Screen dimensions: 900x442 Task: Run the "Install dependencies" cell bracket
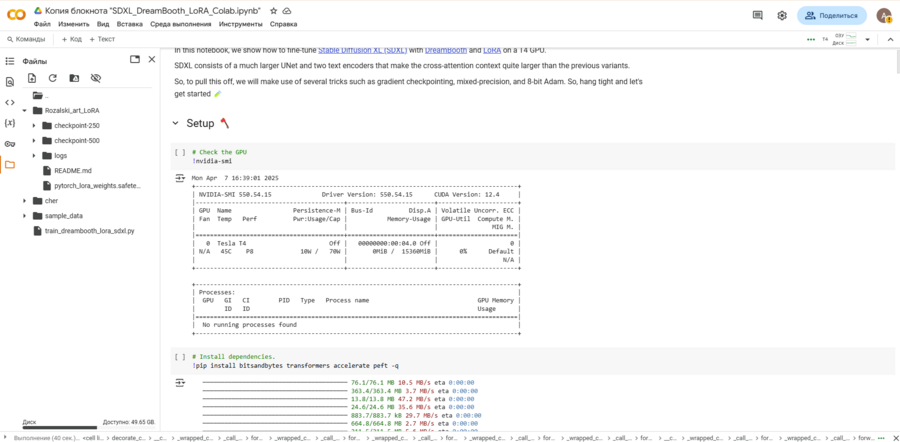tap(180, 356)
